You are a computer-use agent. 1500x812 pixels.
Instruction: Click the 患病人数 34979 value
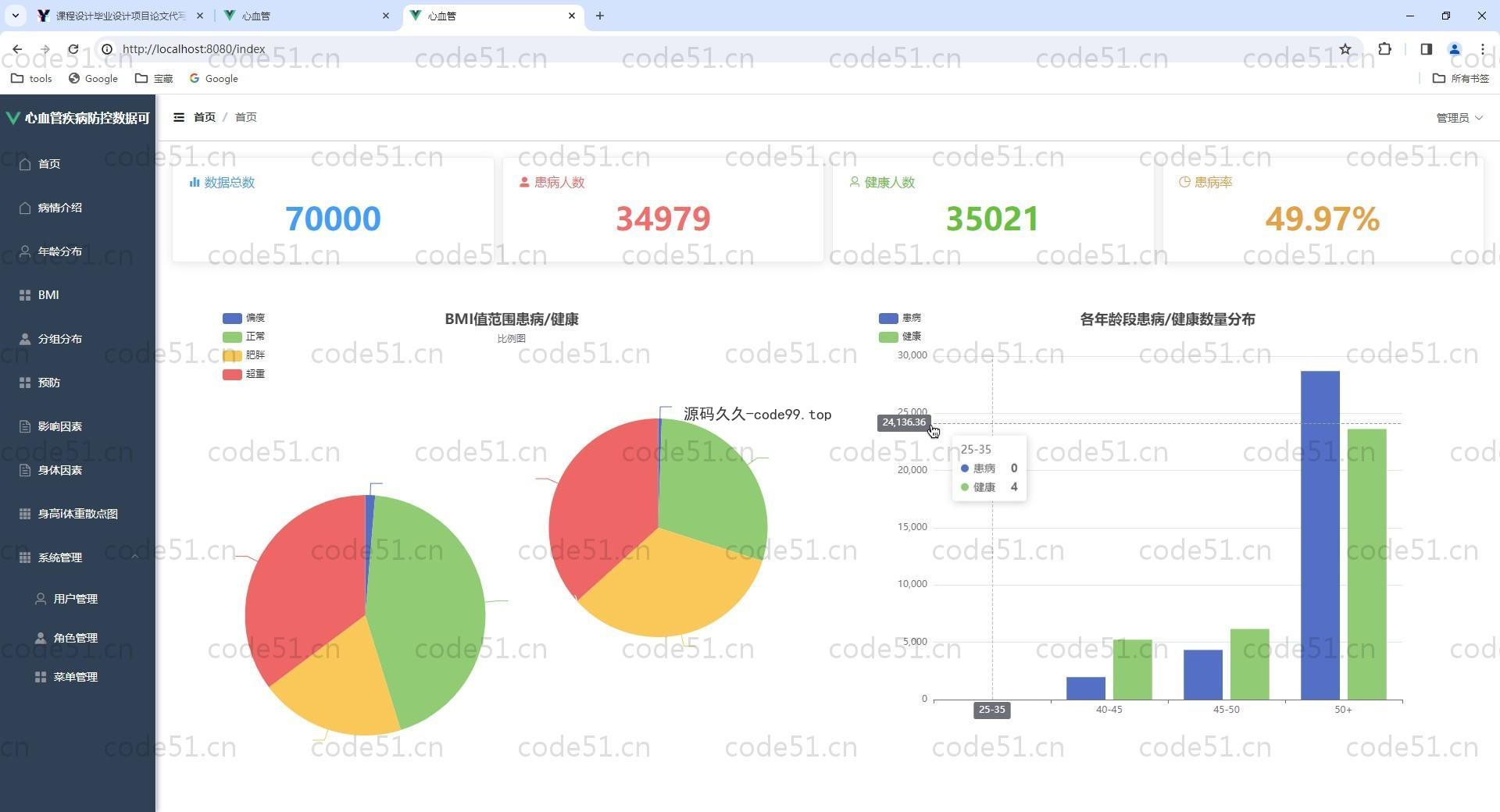662,219
